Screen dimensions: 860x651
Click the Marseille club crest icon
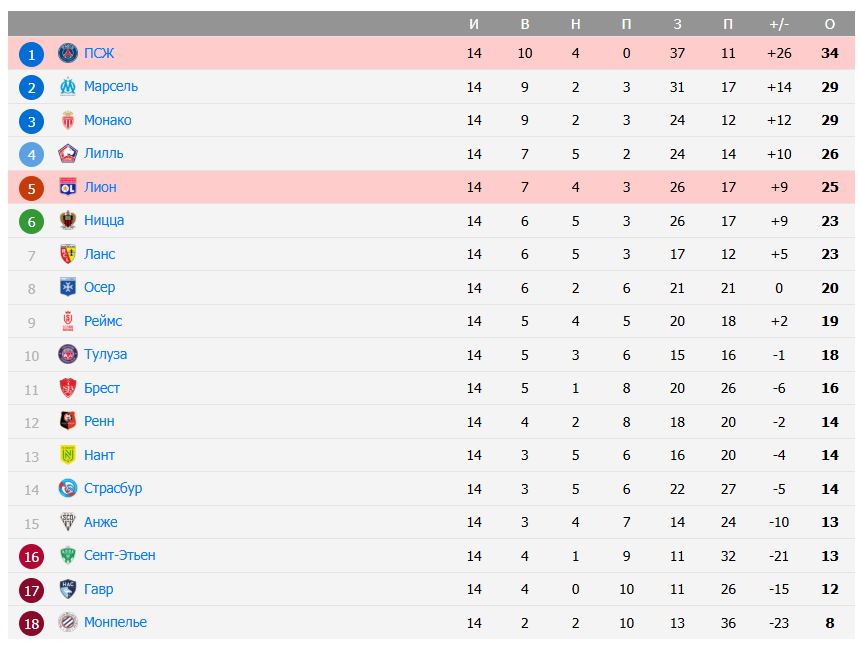tap(67, 87)
